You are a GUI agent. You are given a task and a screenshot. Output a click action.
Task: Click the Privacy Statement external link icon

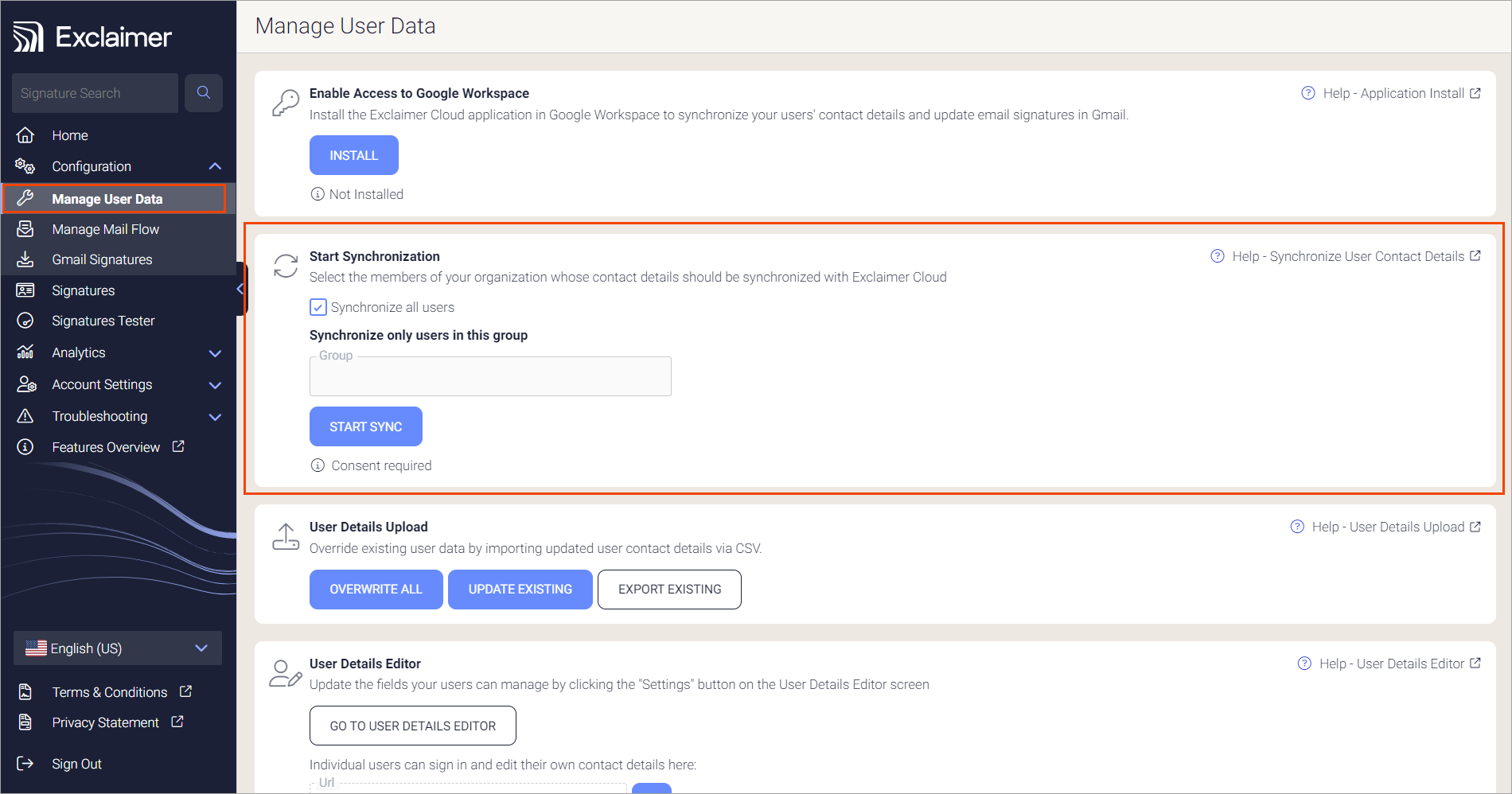pyautogui.click(x=177, y=722)
